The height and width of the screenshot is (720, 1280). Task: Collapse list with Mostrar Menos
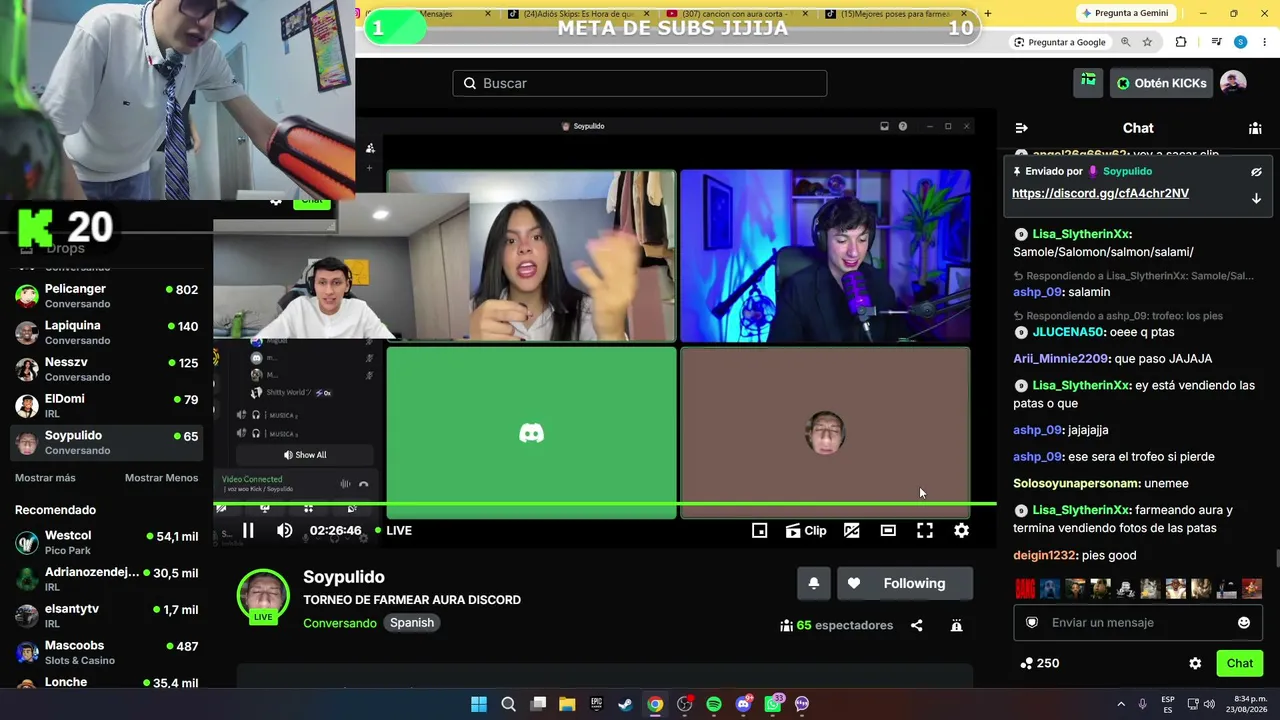click(x=161, y=478)
